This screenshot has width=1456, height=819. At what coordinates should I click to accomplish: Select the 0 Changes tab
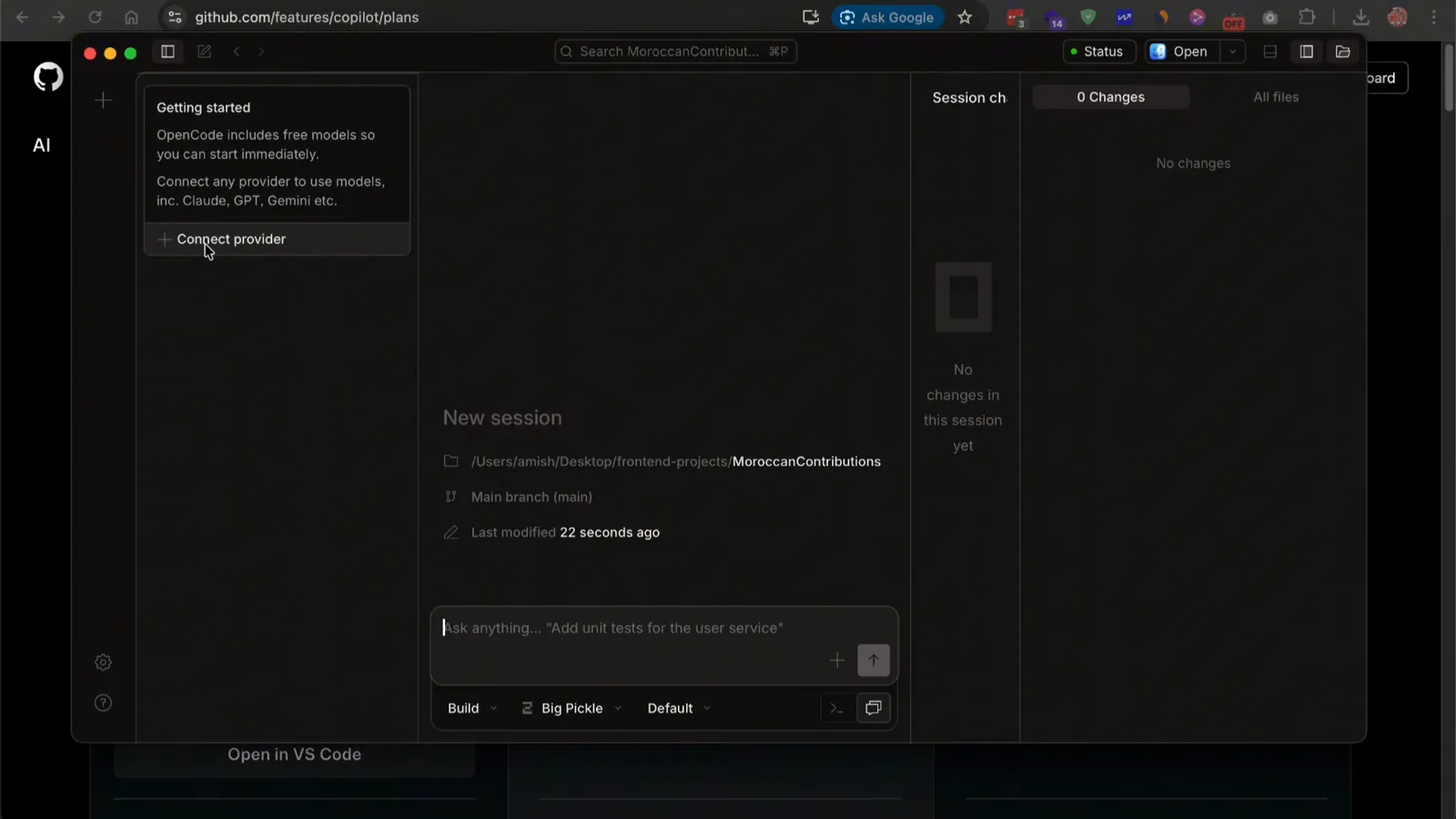pos(1110,97)
